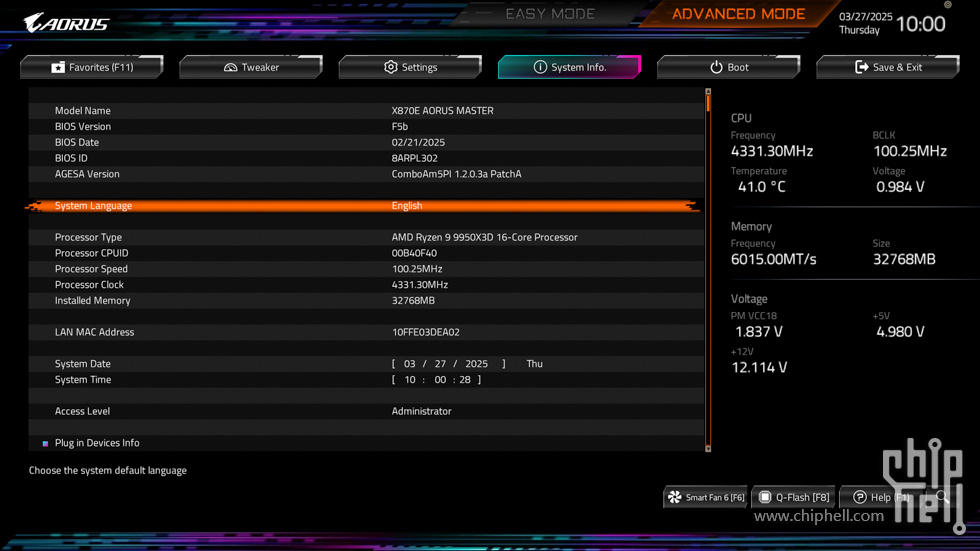Click the scrollbar thumb at top
This screenshot has height=551, width=980.
pos(708,102)
